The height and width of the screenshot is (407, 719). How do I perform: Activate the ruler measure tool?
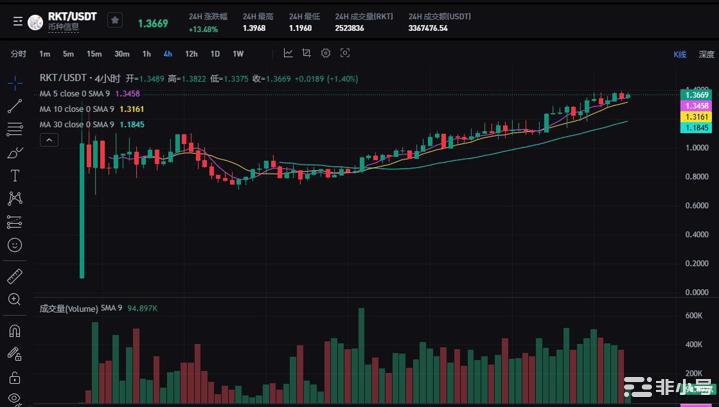click(x=15, y=275)
